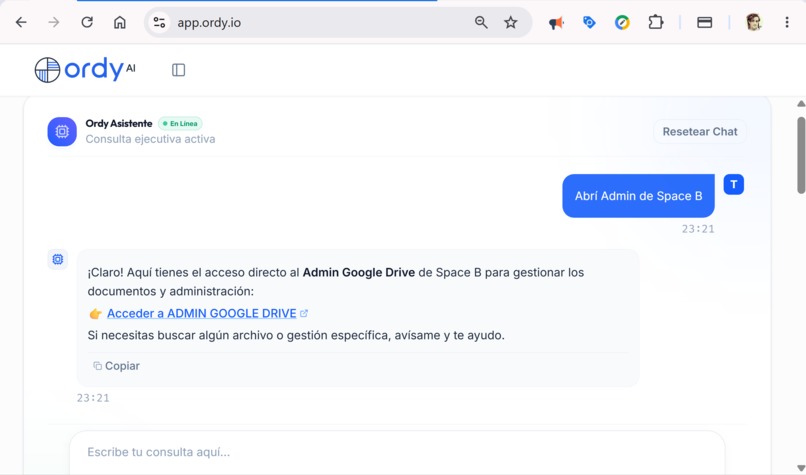Image resolution: width=806 pixels, height=475 pixels.
Task: Open the zoom magnifier icon in address bar
Action: tap(481, 22)
